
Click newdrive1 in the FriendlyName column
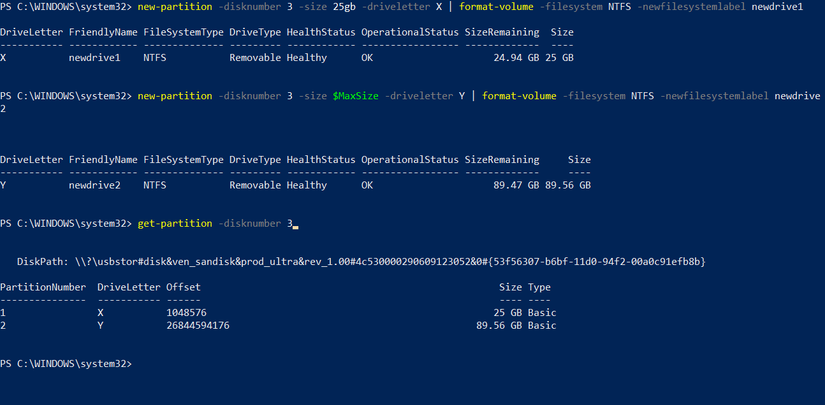[94, 58]
